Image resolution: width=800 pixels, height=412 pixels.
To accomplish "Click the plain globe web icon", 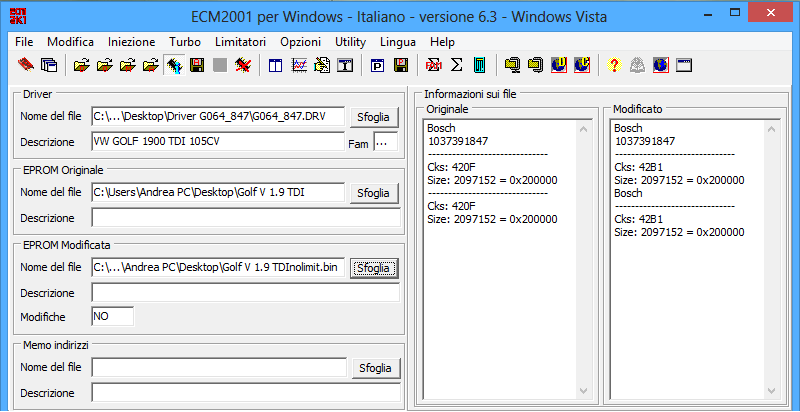I will point(661,65).
